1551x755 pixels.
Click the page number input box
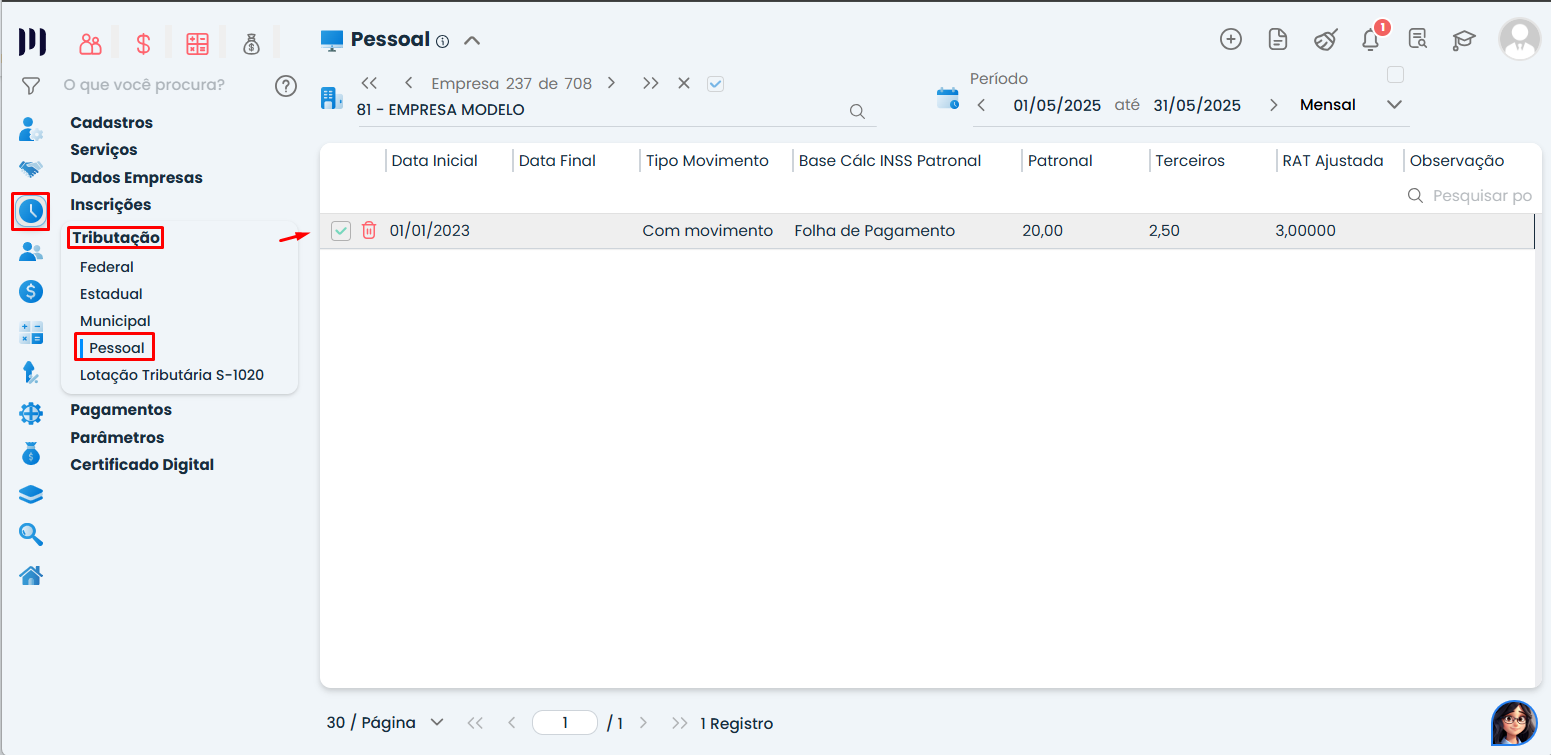pos(565,723)
